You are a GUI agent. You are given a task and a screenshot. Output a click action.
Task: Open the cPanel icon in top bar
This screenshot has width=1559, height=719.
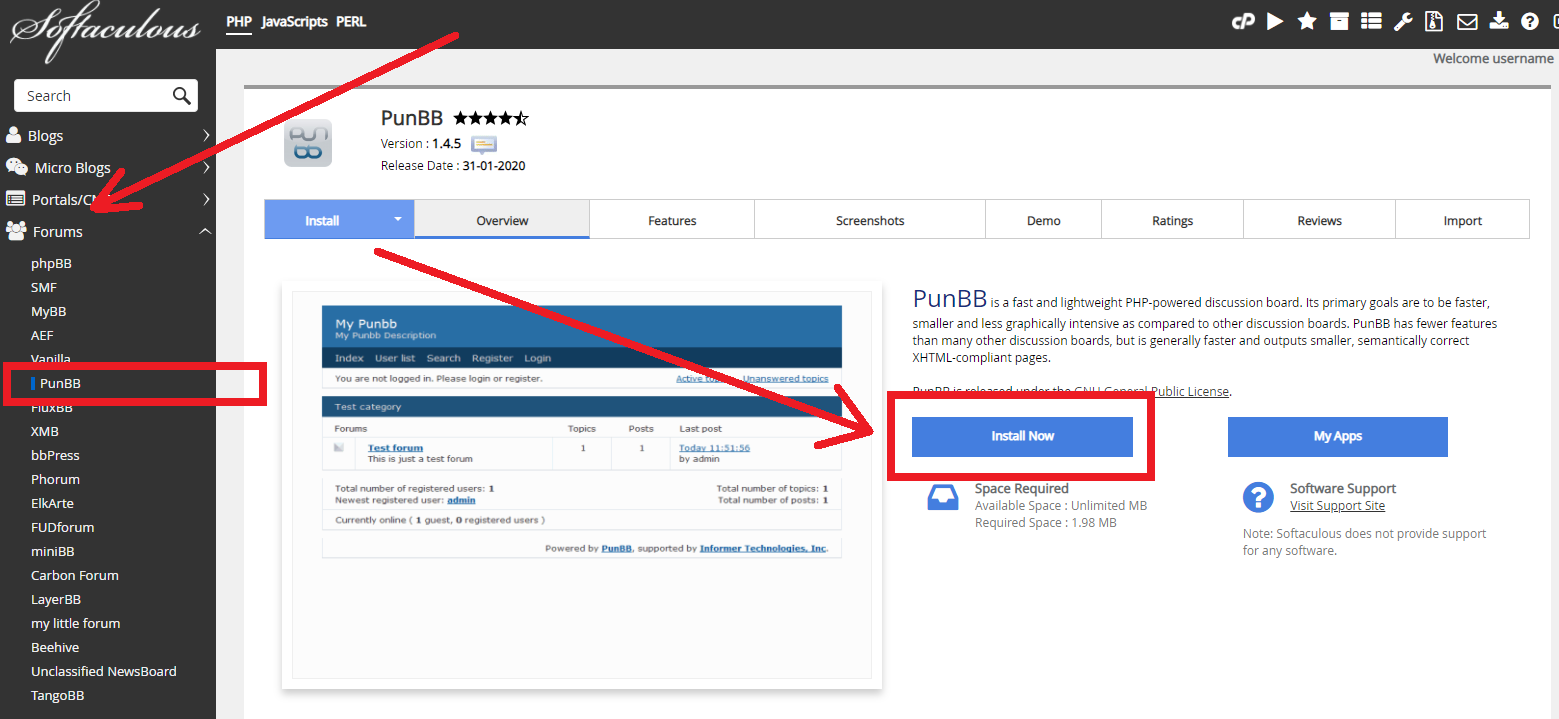[1242, 21]
